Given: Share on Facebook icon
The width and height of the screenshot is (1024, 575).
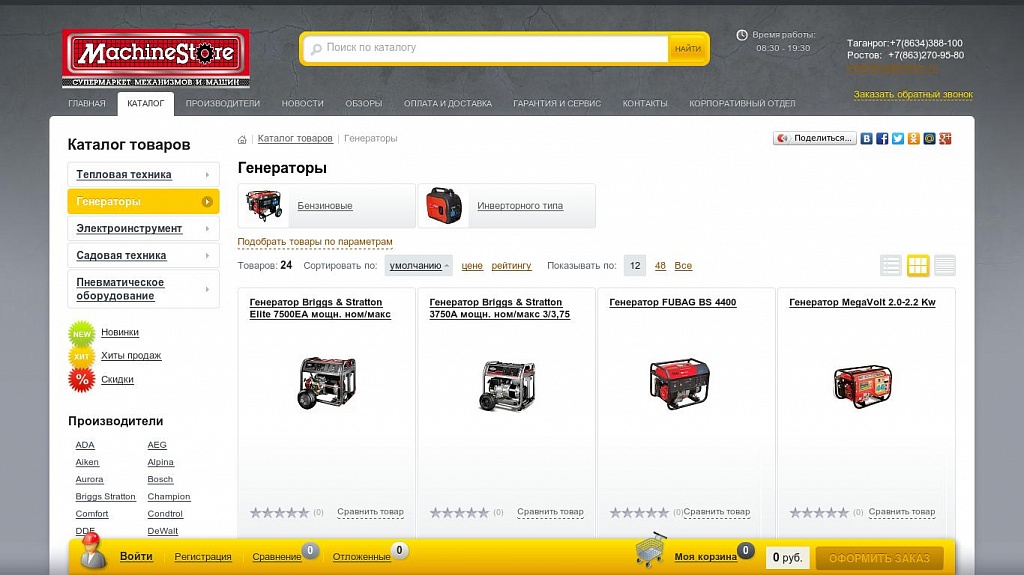Looking at the screenshot, I should 882,139.
